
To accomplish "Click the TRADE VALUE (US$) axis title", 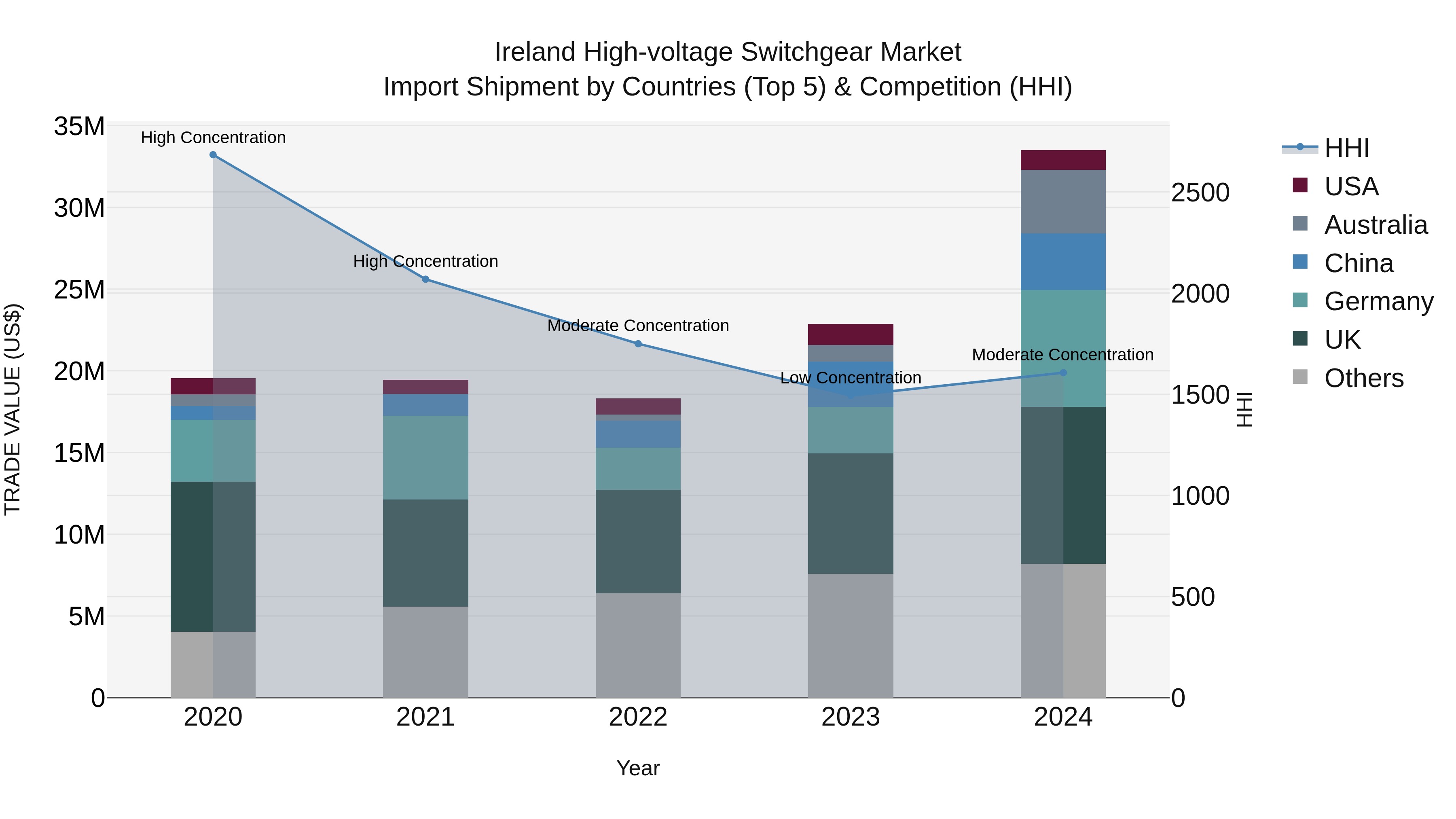I will point(13,410).
